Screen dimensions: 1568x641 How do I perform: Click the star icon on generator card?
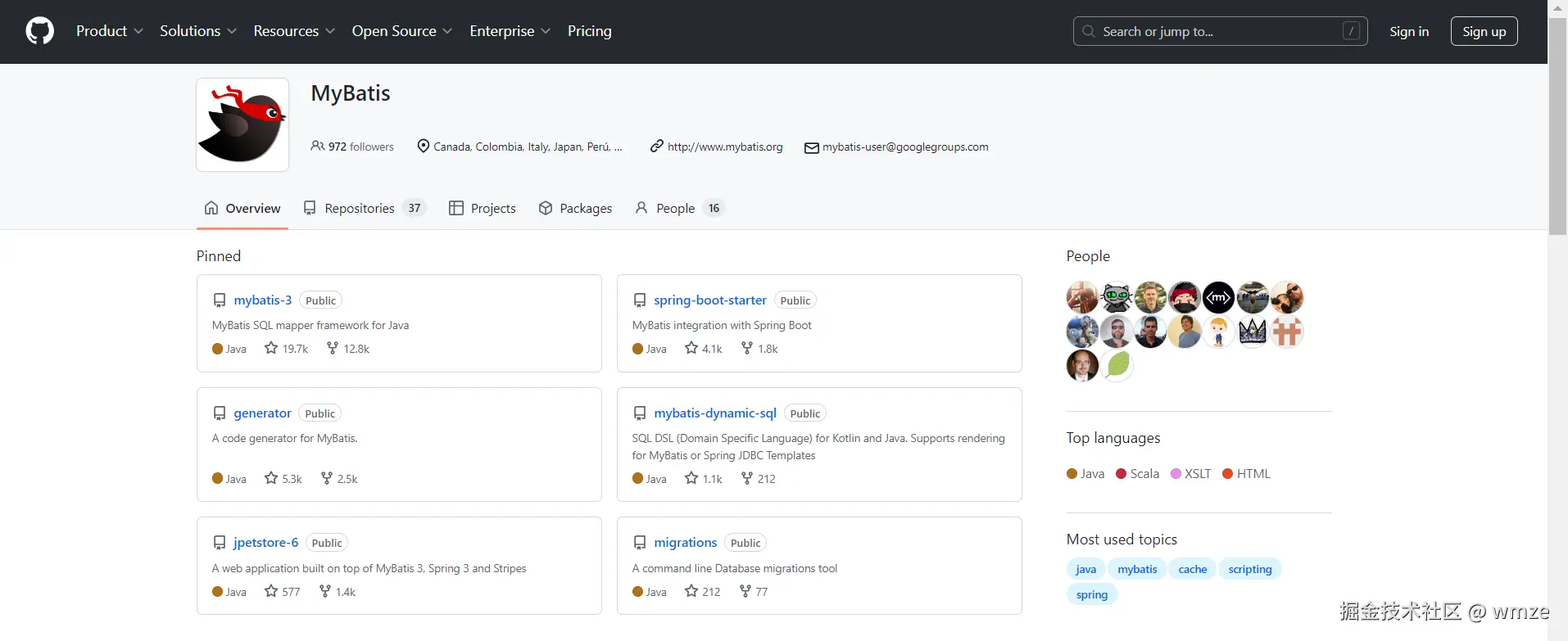pos(271,478)
